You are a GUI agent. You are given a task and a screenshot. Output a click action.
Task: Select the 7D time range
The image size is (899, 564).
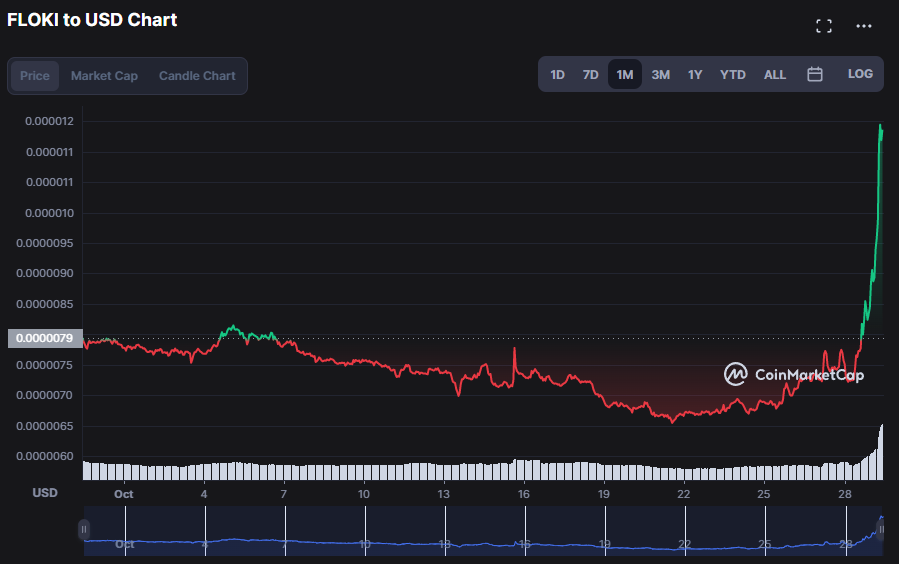click(x=591, y=75)
